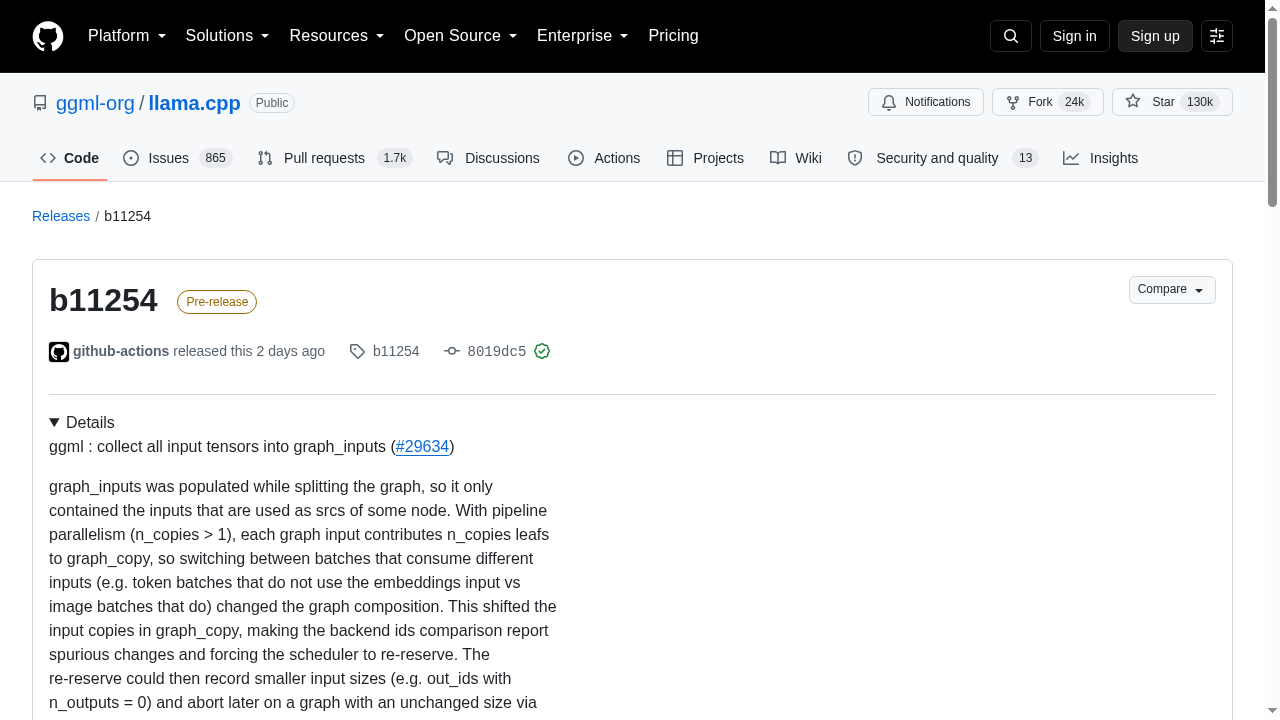Click the Notifications button
The height and width of the screenshot is (720, 1280).
[926, 102]
